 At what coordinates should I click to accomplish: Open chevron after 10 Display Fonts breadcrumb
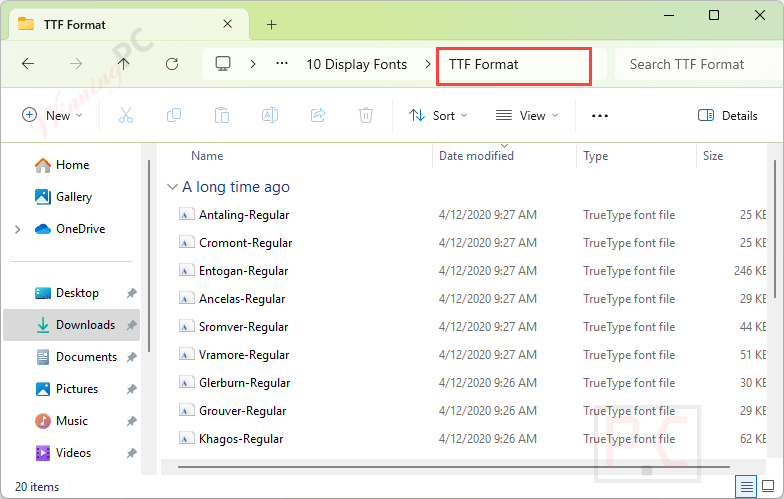tap(428, 64)
